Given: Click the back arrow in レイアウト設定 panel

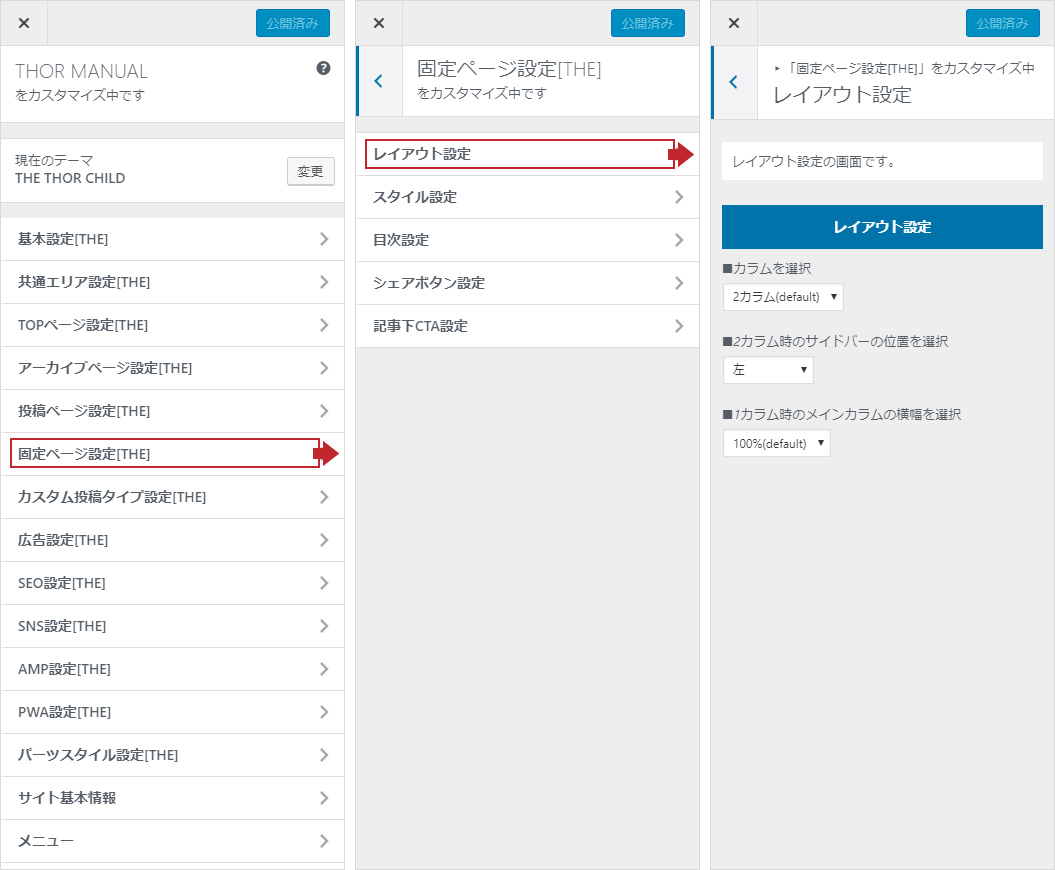Looking at the screenshot, I should pos(734,82).
